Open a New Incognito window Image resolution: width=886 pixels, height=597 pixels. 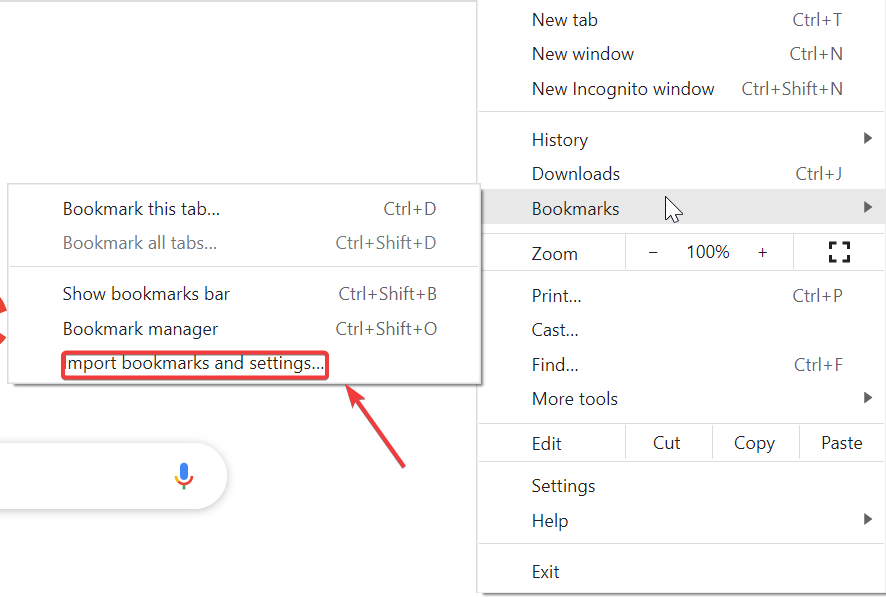tap(623, 89)
